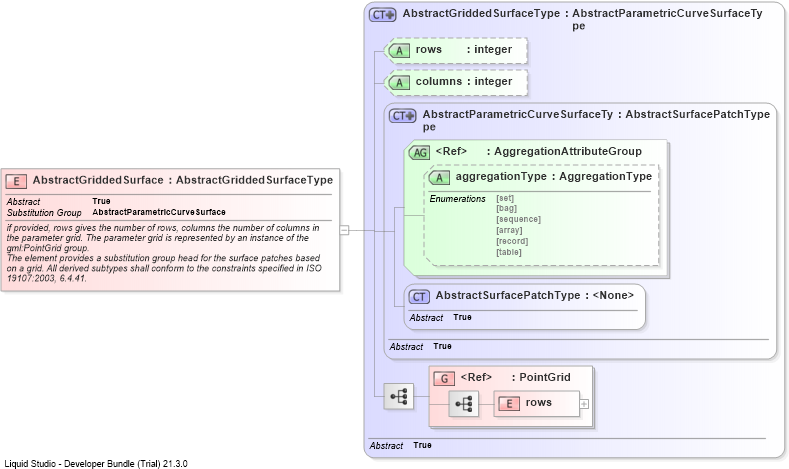Click the CT icon of AbstractSurfacePatchType

419,296
